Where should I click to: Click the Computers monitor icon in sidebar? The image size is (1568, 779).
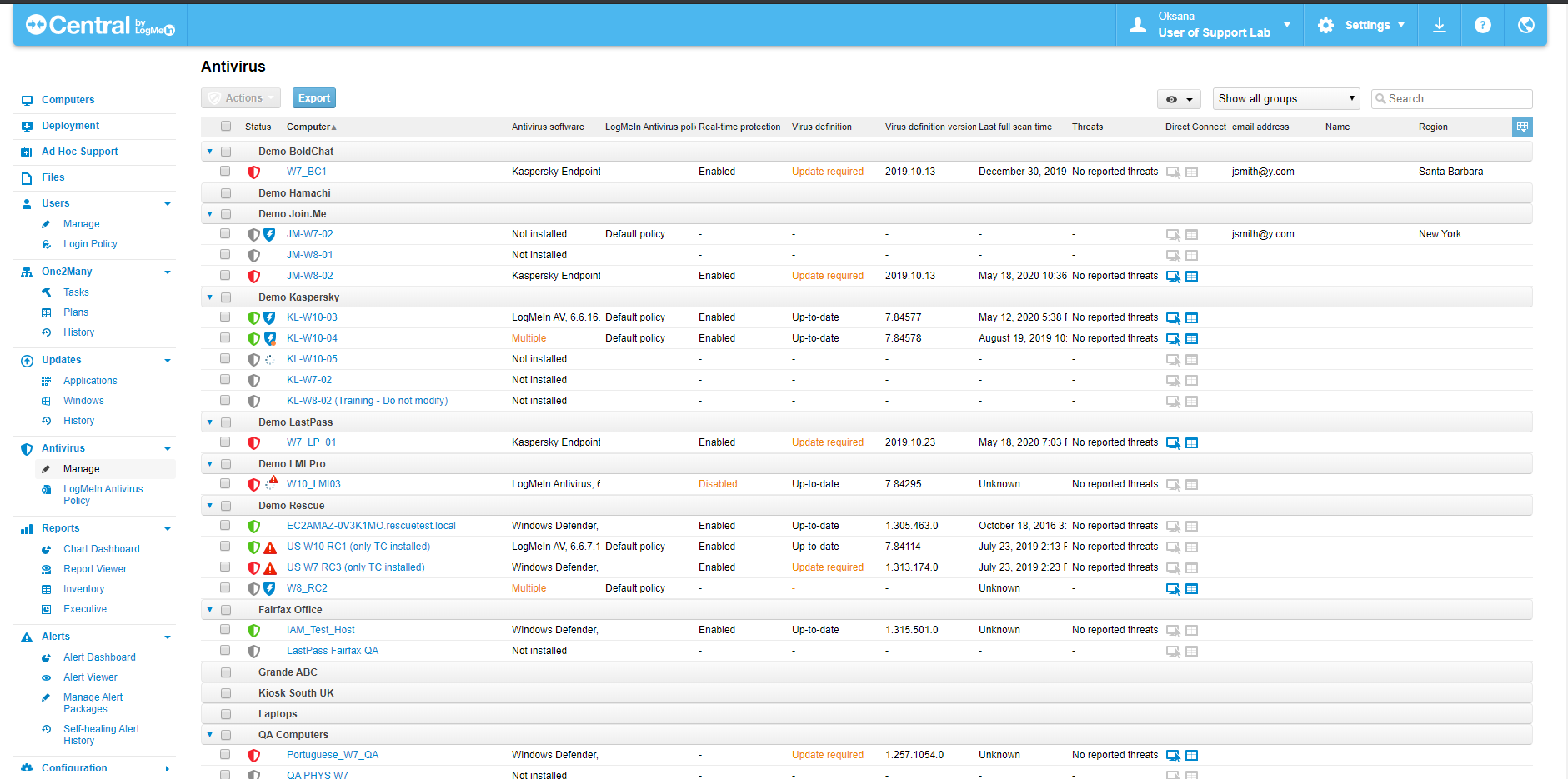pos(27,100)
